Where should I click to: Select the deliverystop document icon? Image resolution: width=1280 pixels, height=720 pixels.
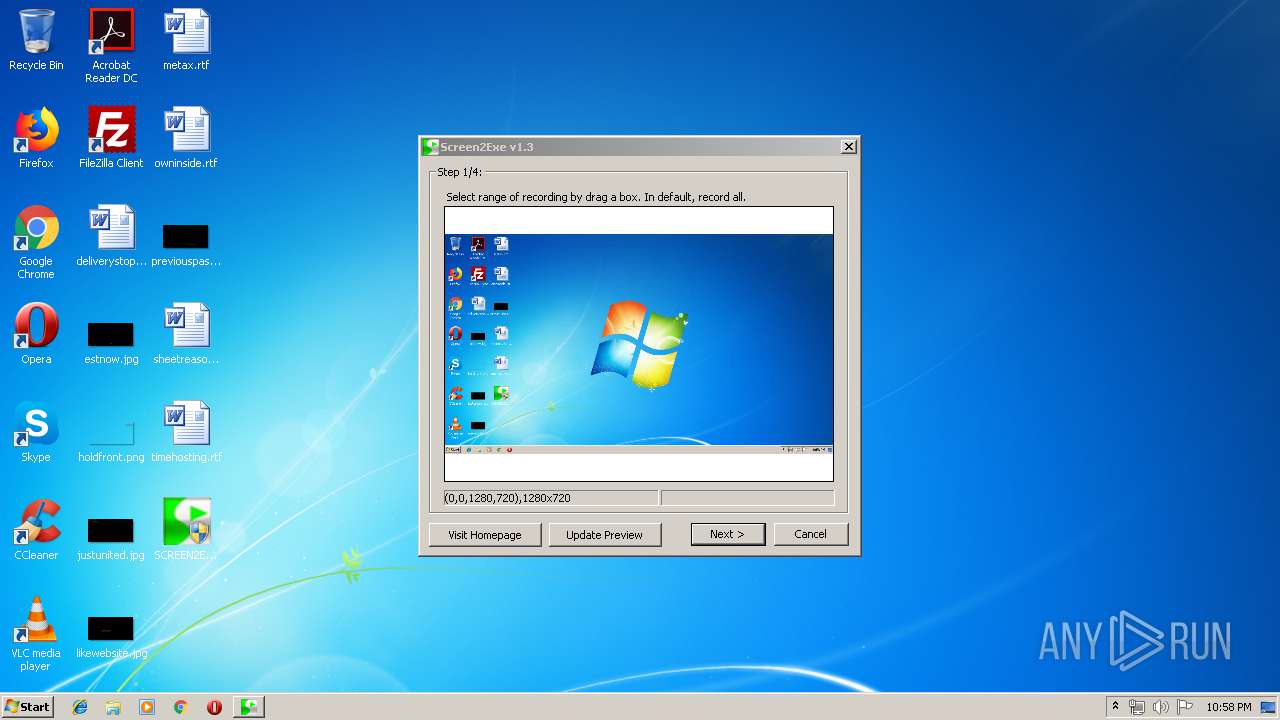pos(111,237)
